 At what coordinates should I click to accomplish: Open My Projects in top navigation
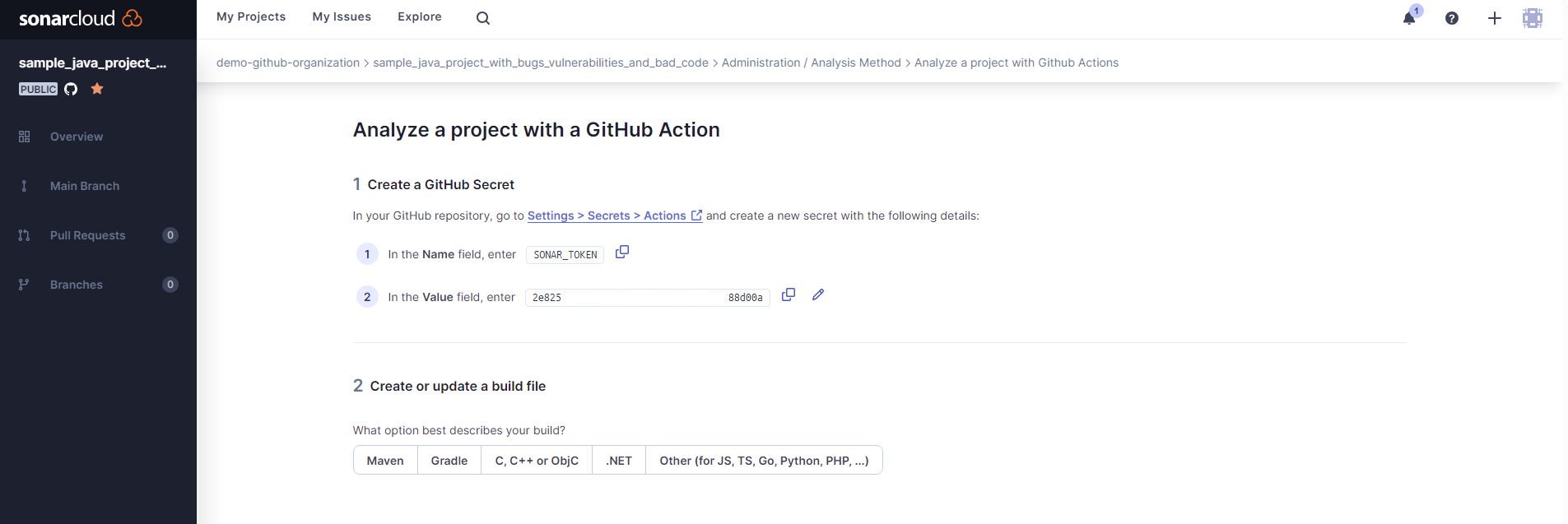[251, 16]
